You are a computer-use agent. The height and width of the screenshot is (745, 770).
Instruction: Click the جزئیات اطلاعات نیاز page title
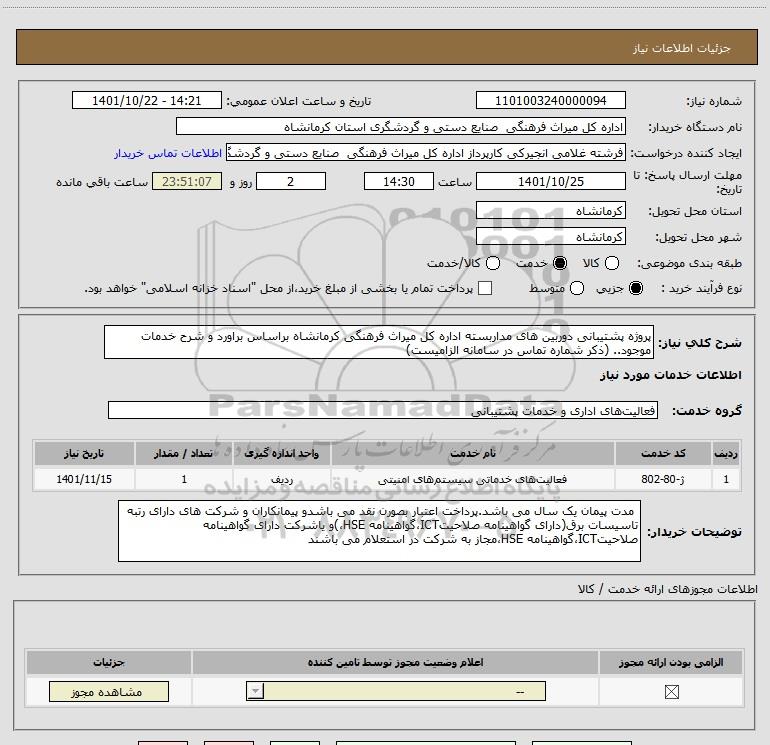(682, 48)
